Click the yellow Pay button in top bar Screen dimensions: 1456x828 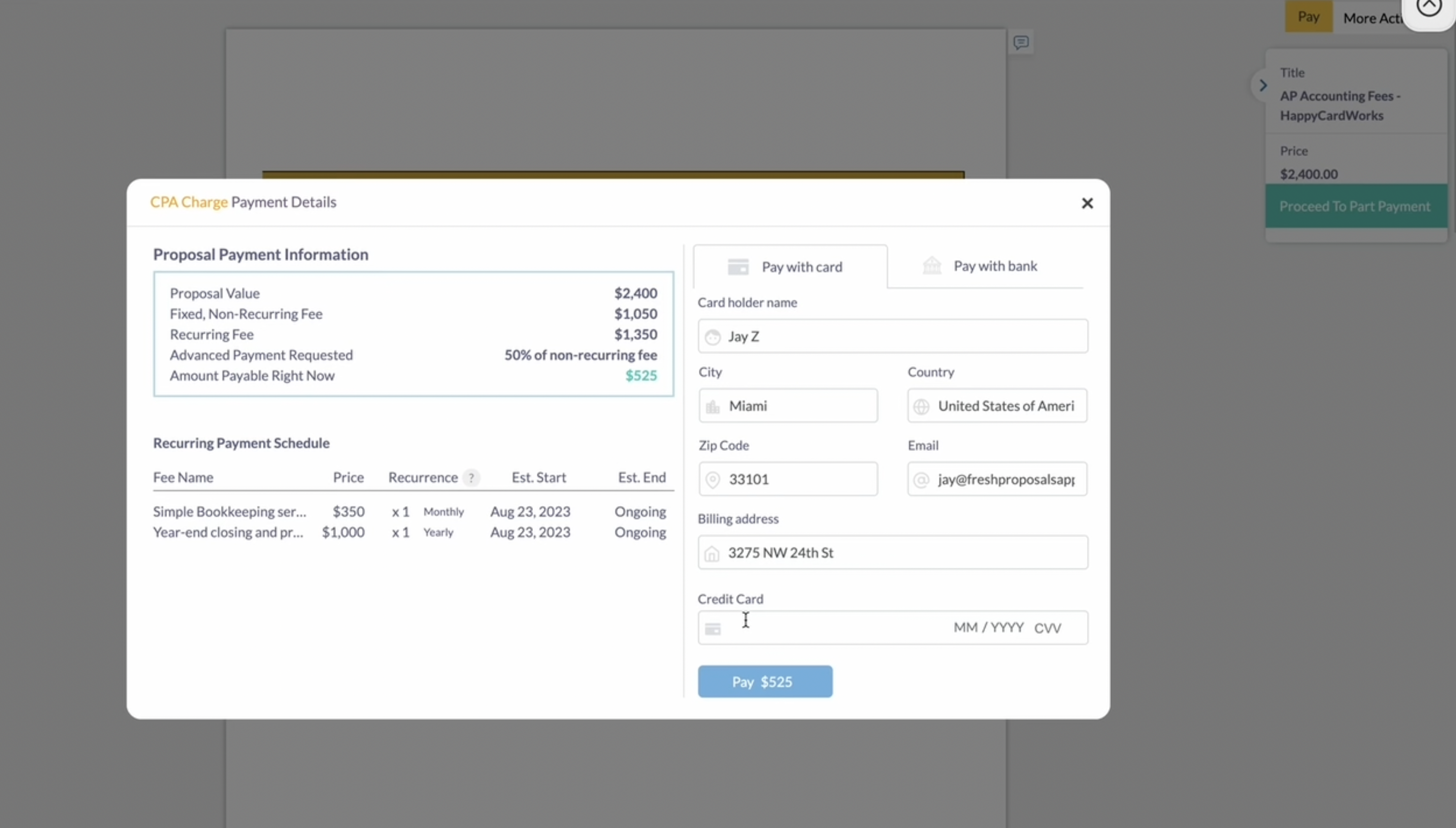click(1308, 17)
